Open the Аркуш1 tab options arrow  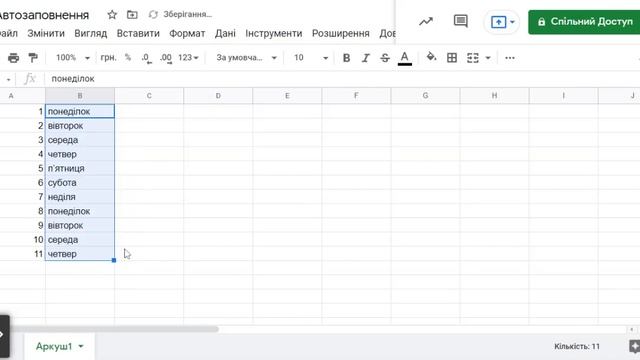(x=81, y=347)
